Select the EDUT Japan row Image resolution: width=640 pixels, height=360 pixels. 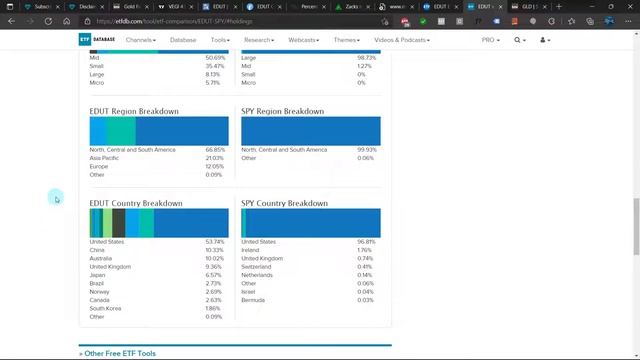[x=157, y=275]
